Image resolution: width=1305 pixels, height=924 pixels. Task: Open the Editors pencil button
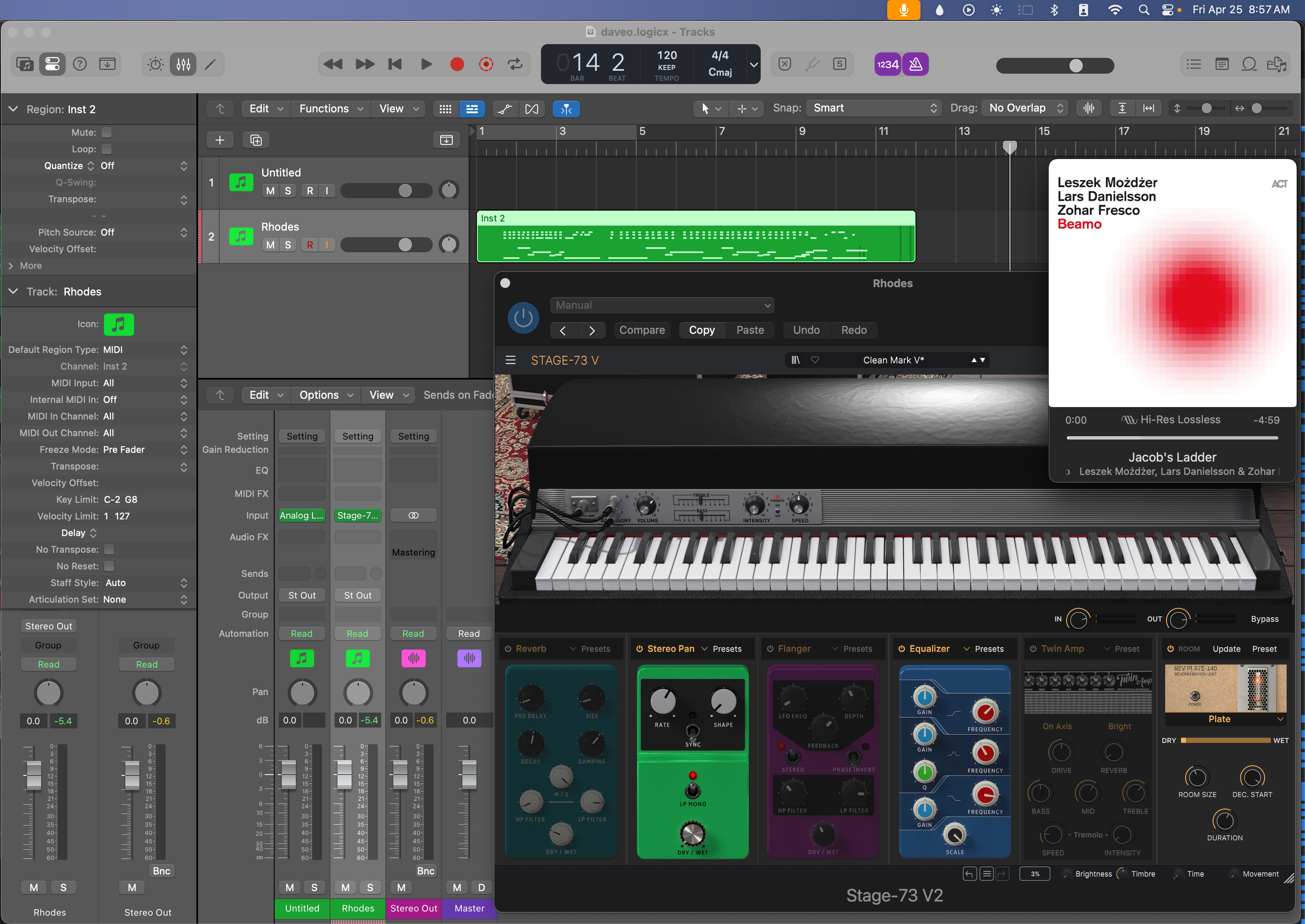tap(210, 64)
